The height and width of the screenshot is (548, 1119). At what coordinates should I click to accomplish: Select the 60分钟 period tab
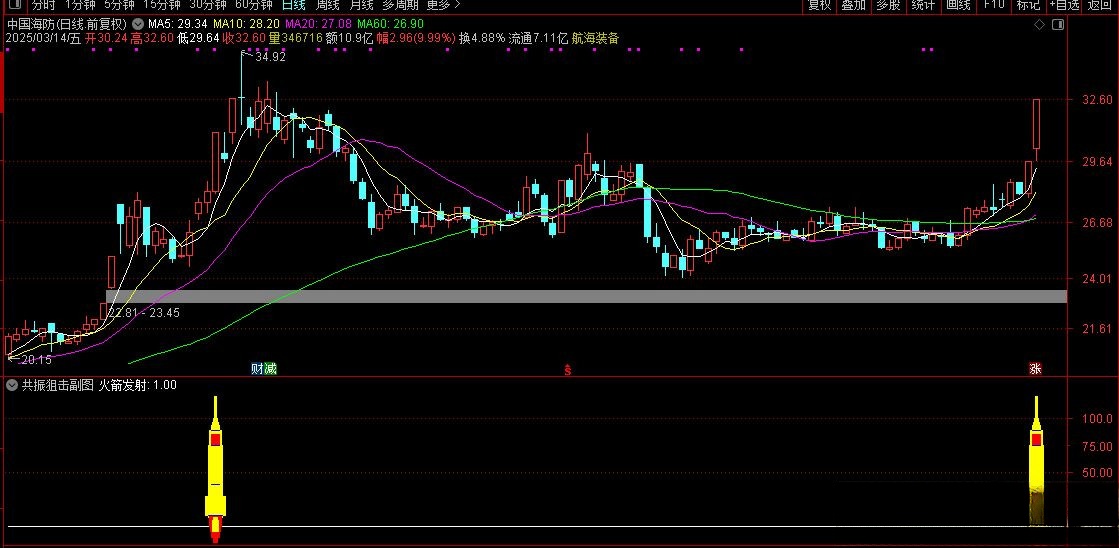tap(252, 5)
